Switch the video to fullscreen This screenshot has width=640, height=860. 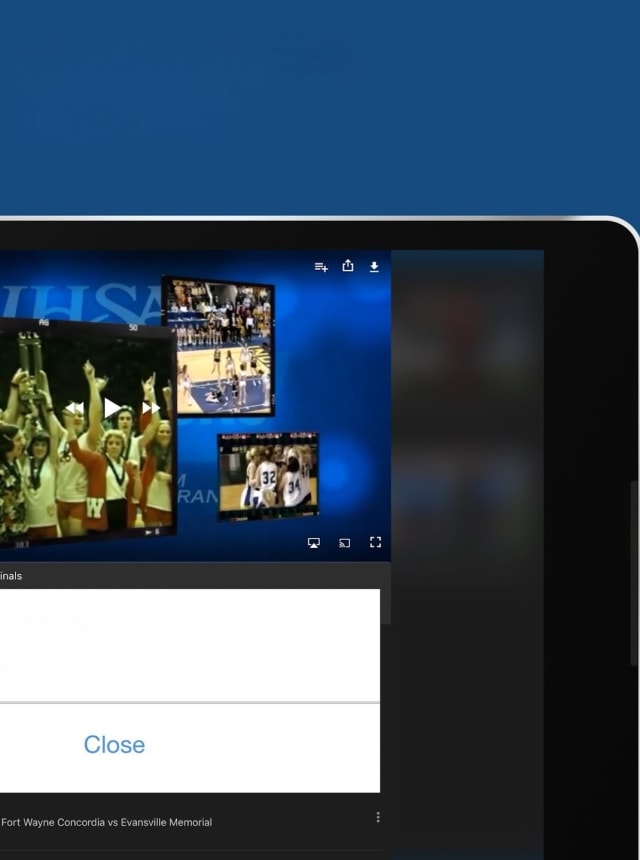375,542
